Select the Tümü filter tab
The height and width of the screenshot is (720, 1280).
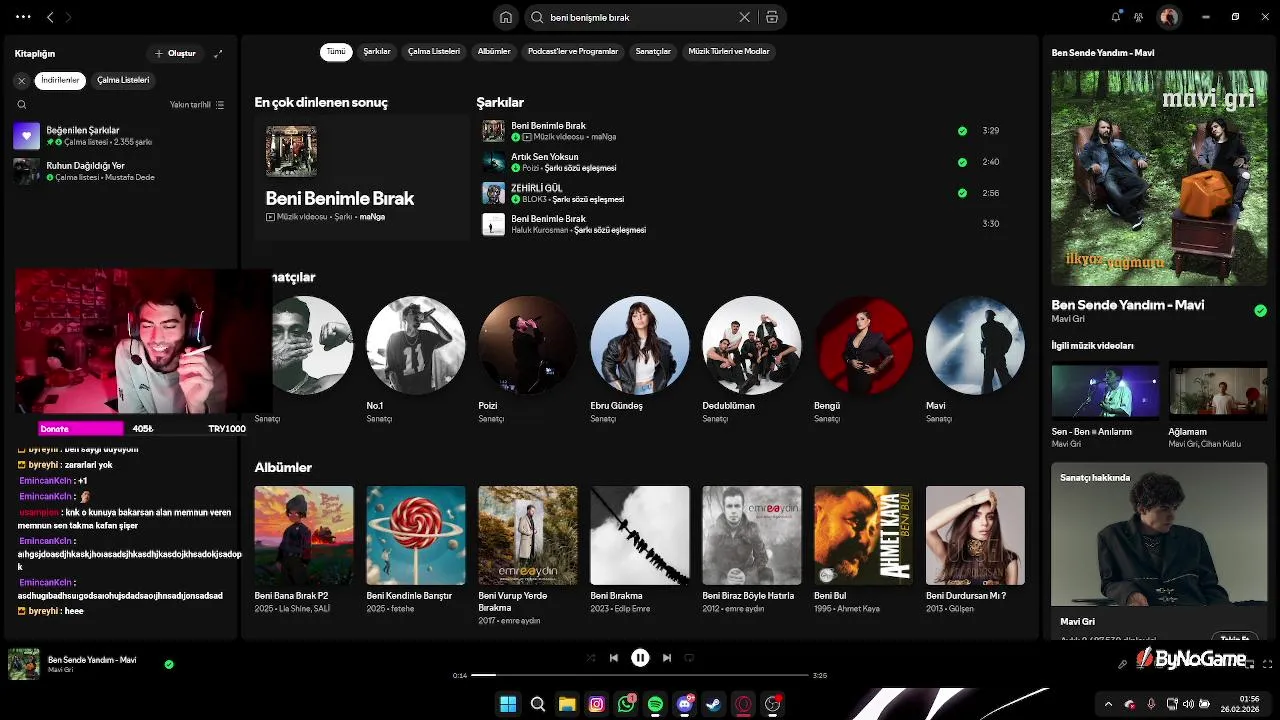click(336, 52)
